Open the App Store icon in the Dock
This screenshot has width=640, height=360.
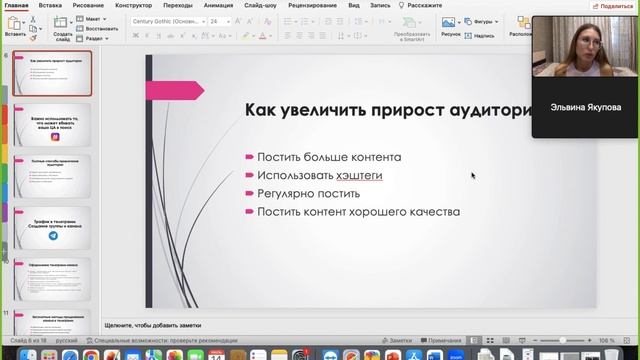click(x=414, y=356)
